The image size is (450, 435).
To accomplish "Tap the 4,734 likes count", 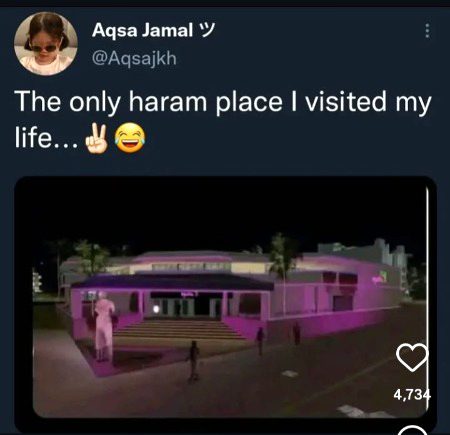I will pos(412,395).
